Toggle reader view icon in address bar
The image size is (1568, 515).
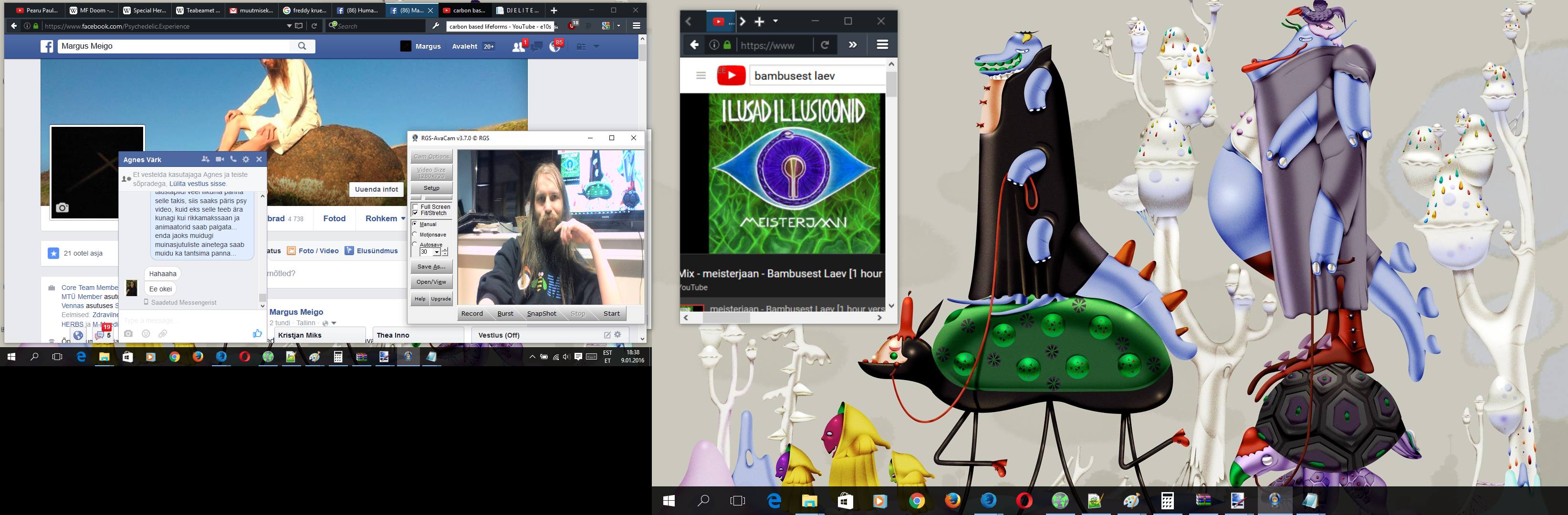[299, 26]
